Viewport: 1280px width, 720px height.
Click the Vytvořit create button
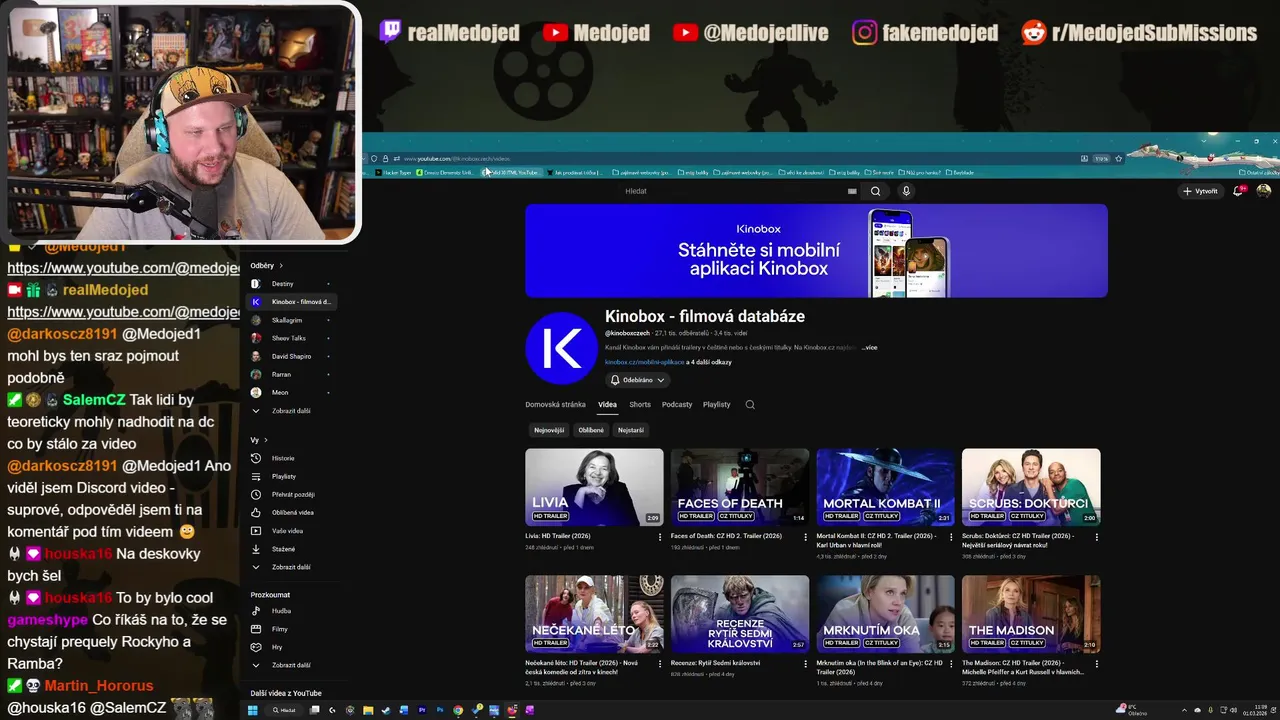(x=1200, y=191)
